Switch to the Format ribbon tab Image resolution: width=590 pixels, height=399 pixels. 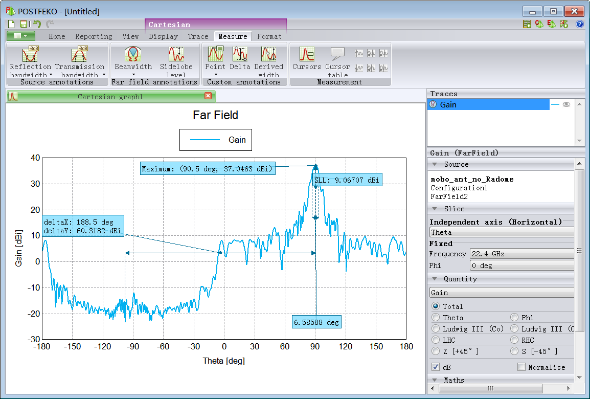click(269, 37)
